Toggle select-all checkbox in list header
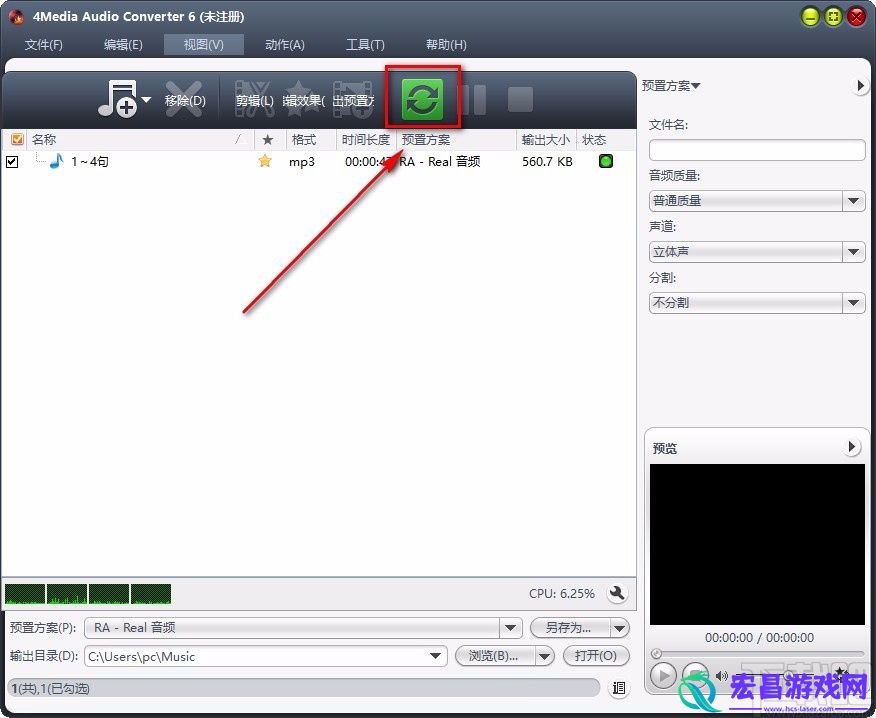Screen dimensions: 876x718 (x=17, y=139)
